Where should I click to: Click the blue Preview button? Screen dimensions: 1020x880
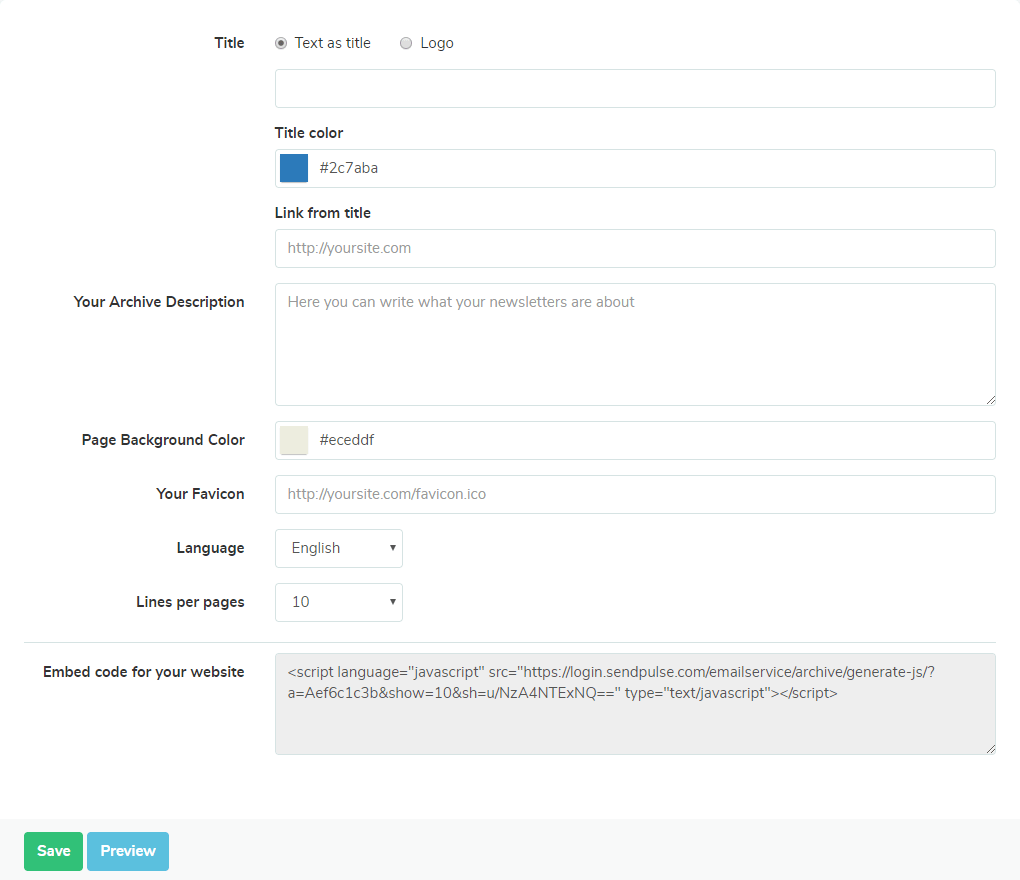click(128, 851)
